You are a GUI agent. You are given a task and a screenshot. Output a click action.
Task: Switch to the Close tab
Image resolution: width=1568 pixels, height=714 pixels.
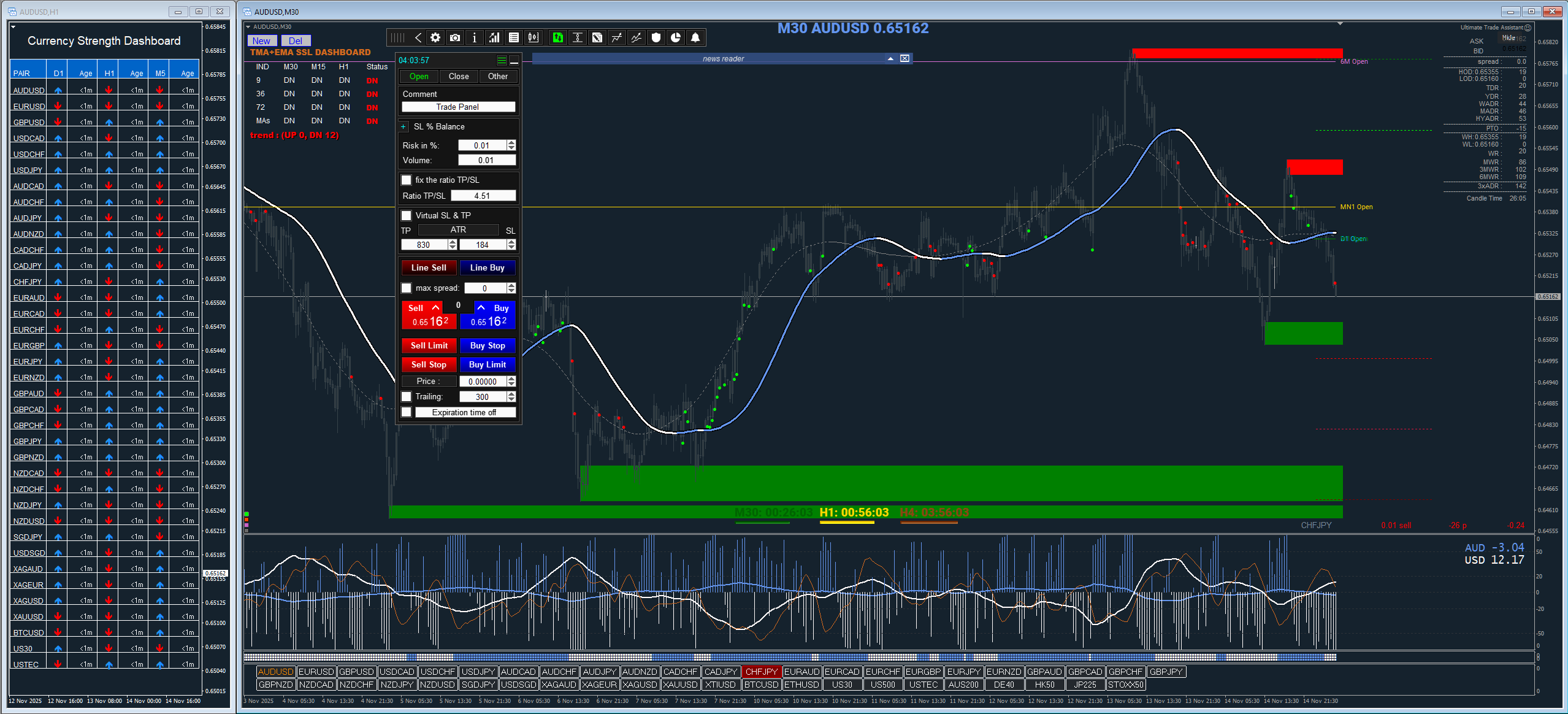click(x=458, y=77)
